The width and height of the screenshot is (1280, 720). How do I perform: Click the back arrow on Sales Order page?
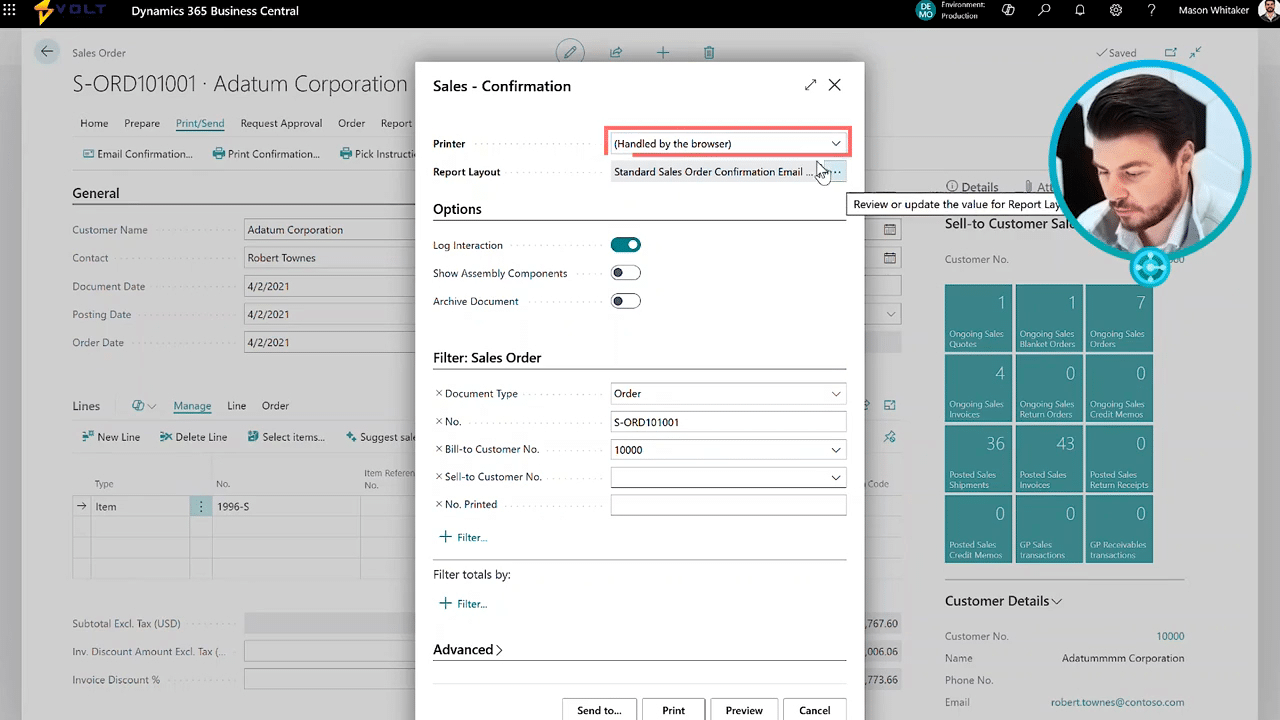coord(47,52)
